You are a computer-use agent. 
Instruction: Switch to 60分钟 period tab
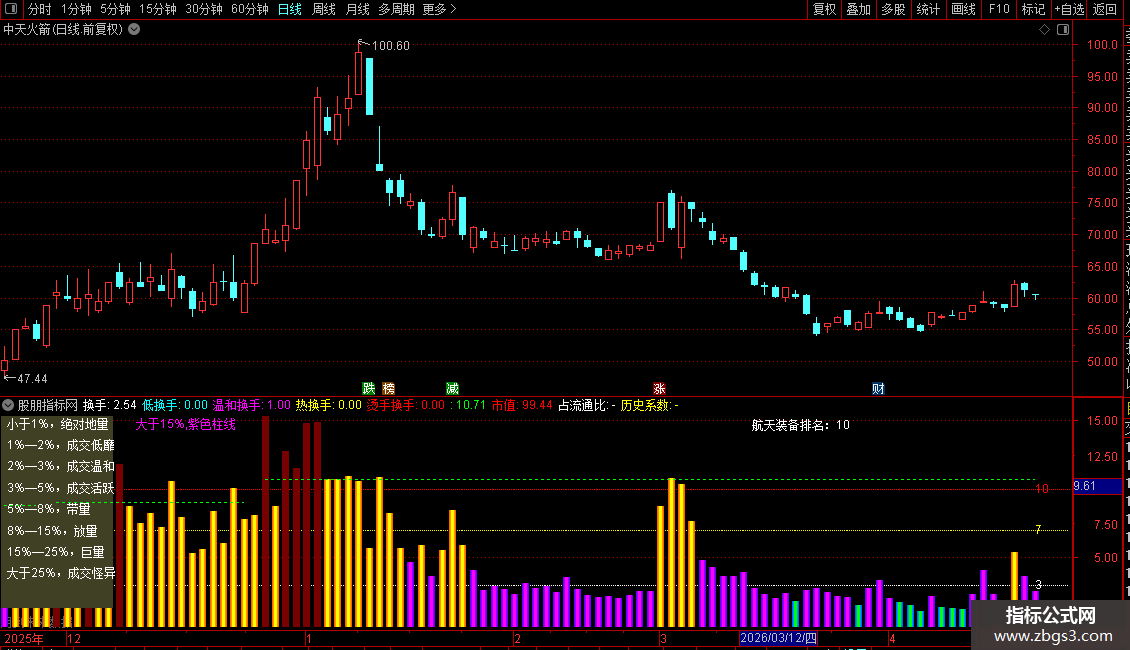249,9
